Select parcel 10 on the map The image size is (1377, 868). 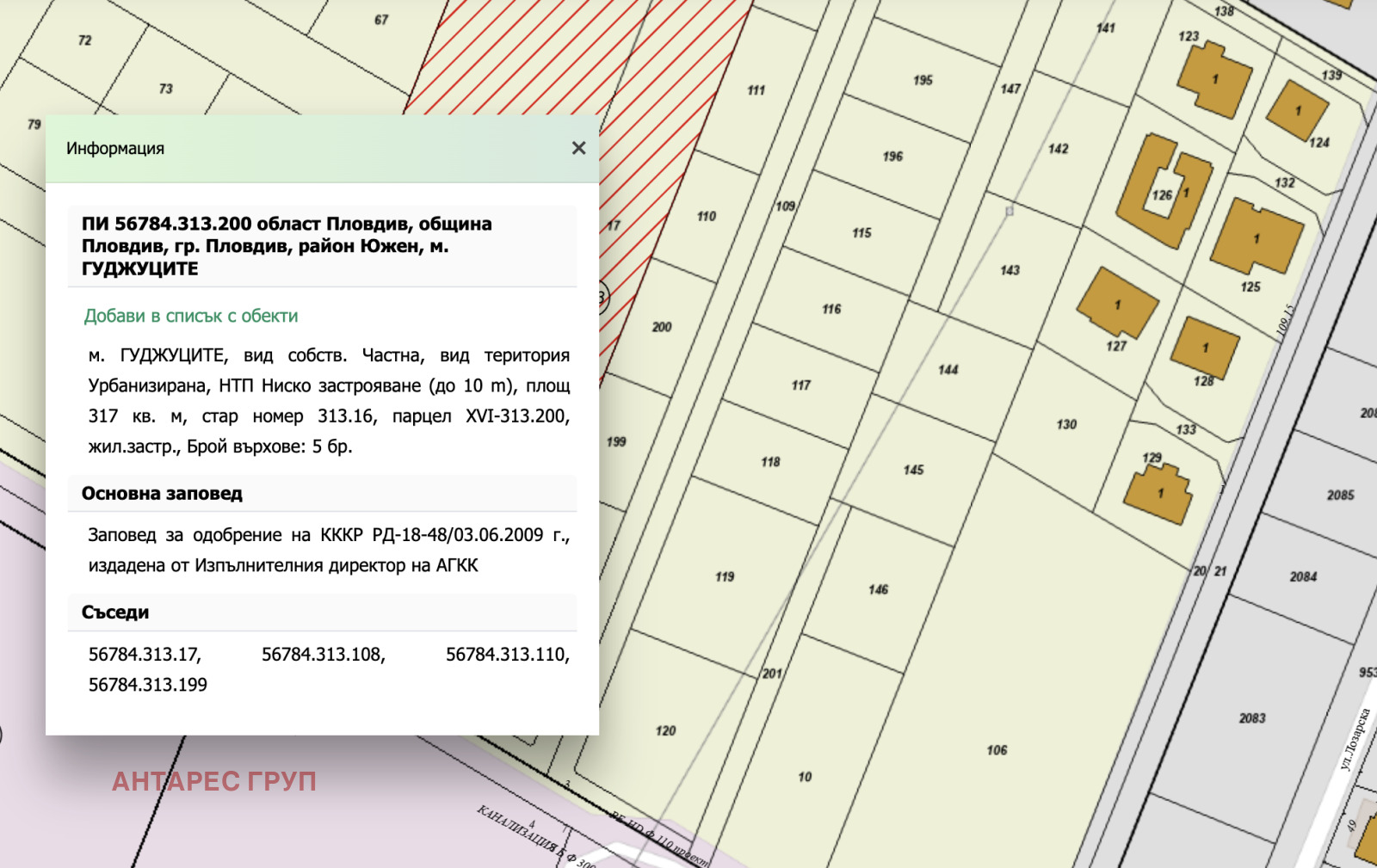coord(805,777)
